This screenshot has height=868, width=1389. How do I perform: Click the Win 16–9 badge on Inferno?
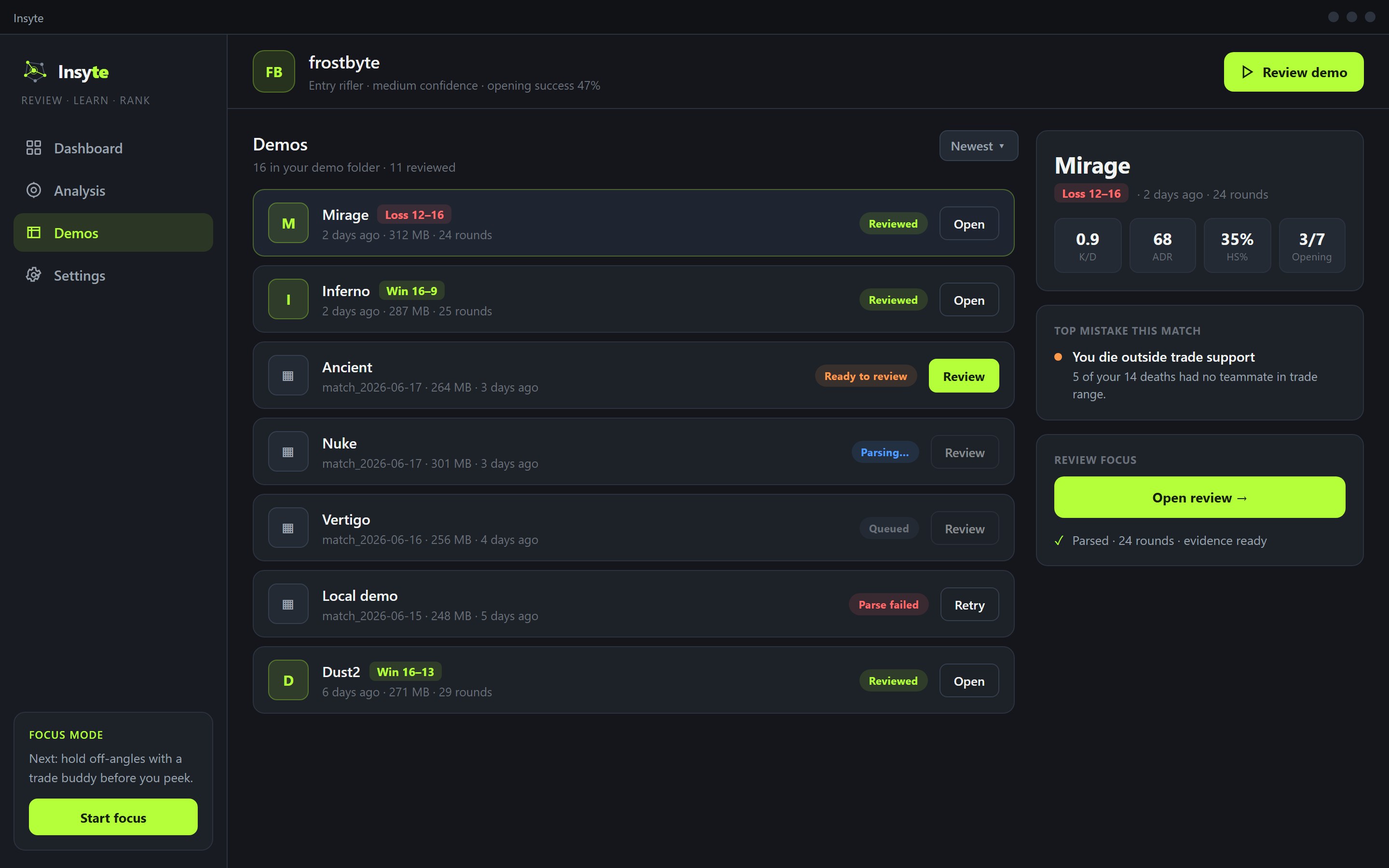pyautogui.click(x=411, y=290)
